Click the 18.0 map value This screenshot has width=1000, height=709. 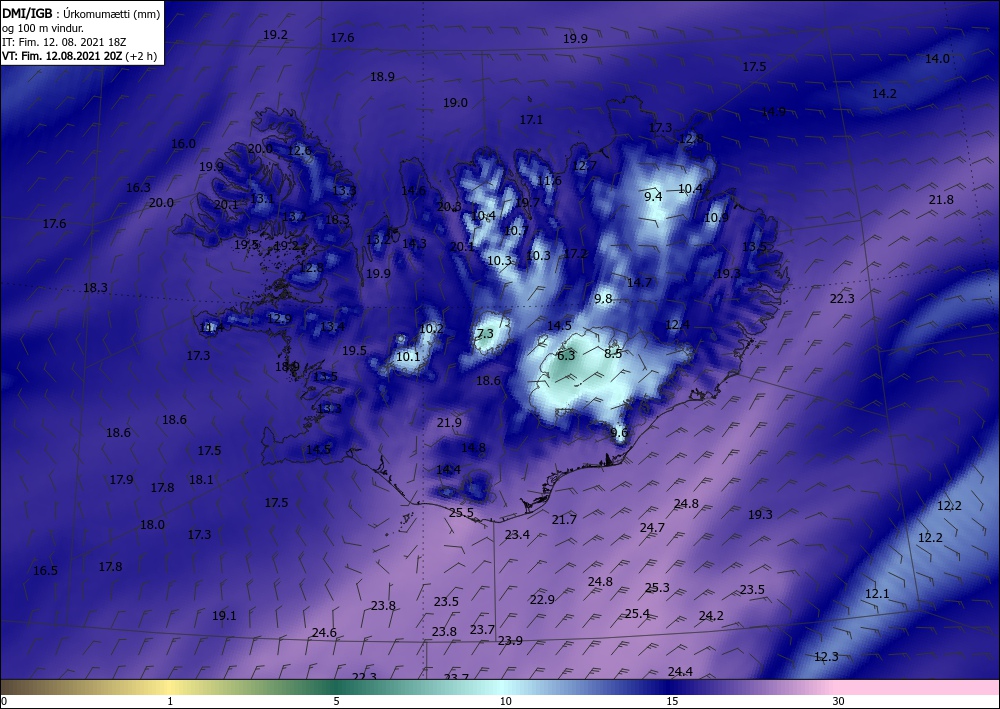point(152,525)
